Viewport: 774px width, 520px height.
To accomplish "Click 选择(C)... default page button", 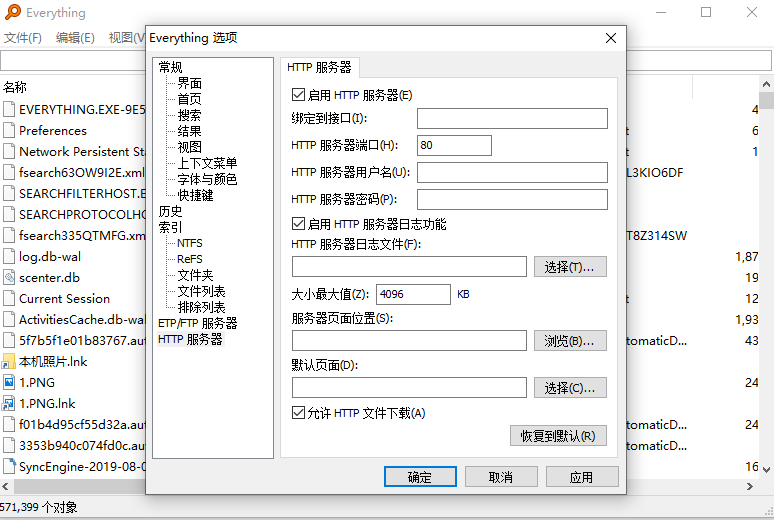I will click(x=570, y=388).
